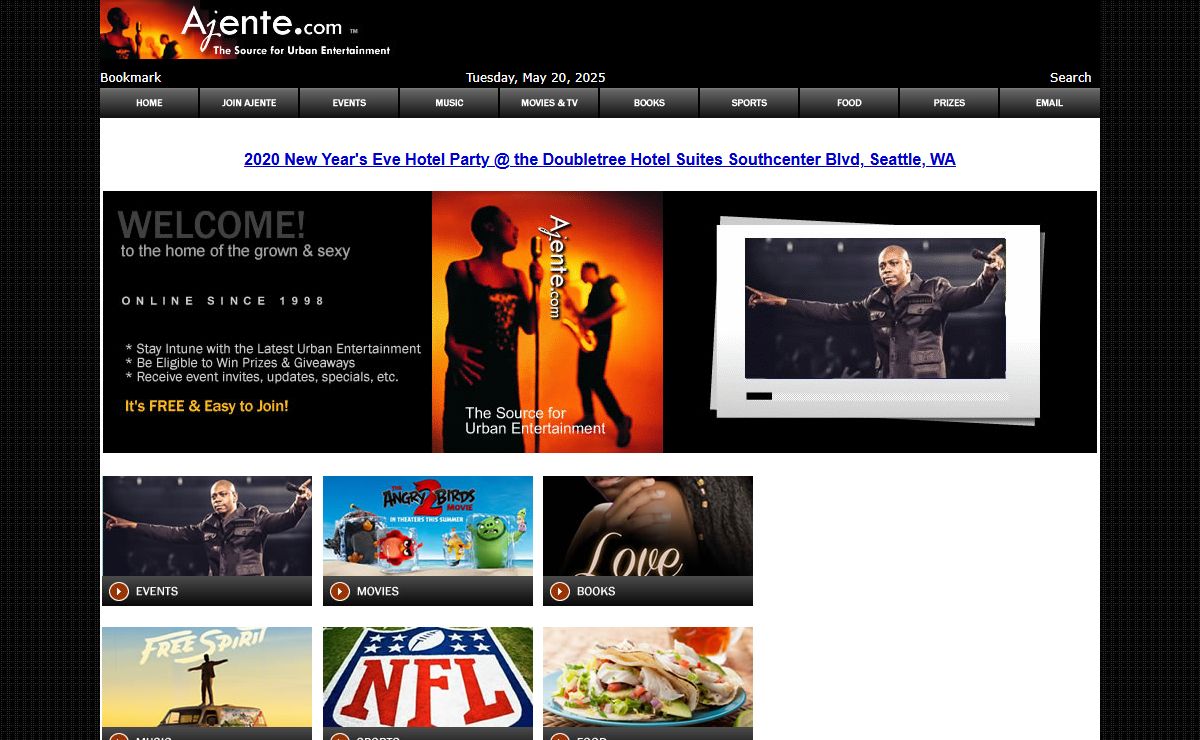This screenshot has width=1200, height=740.
Task: Click the slideshow progress bar under the photo
Action: point(877,396)
